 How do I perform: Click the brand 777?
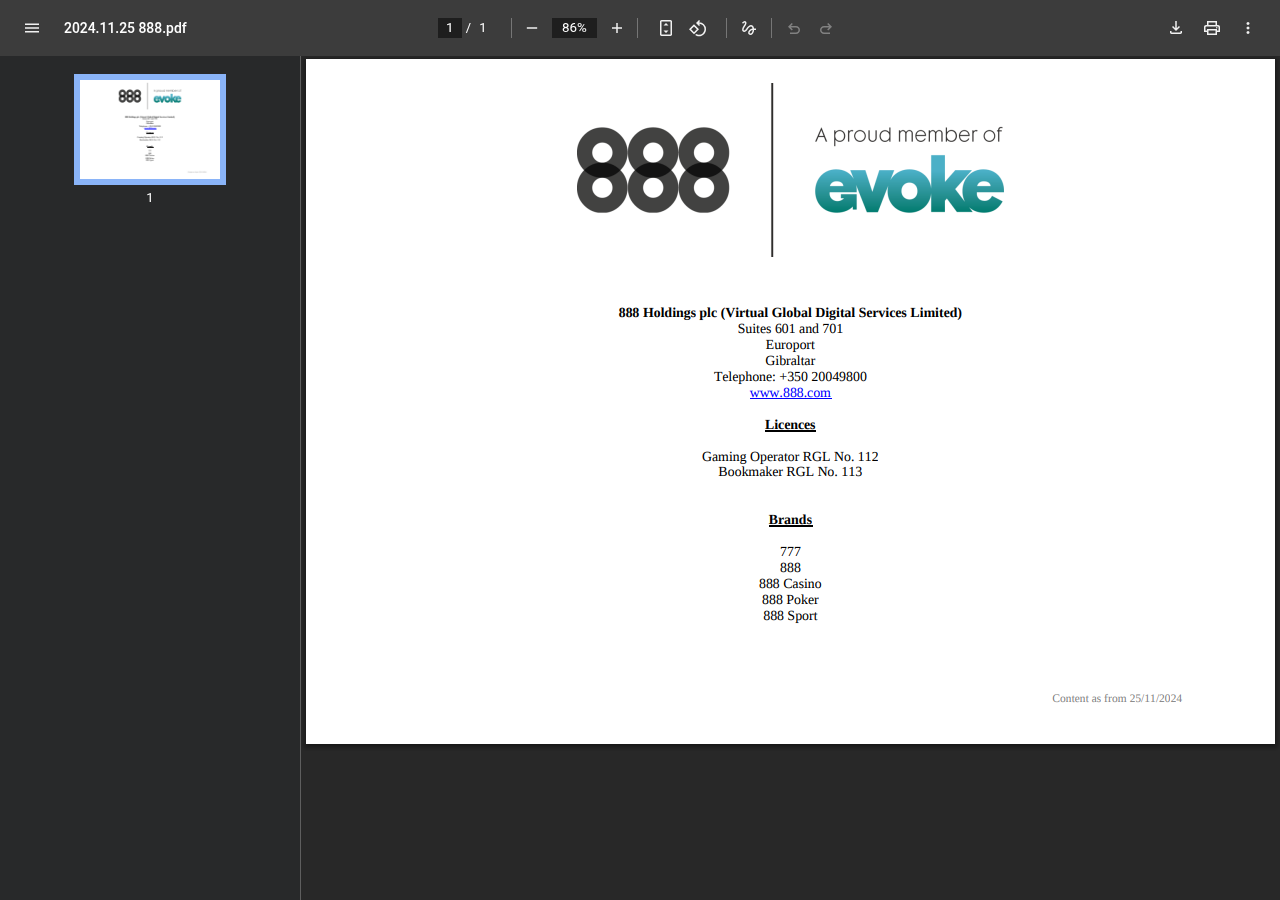click(790, 552)
